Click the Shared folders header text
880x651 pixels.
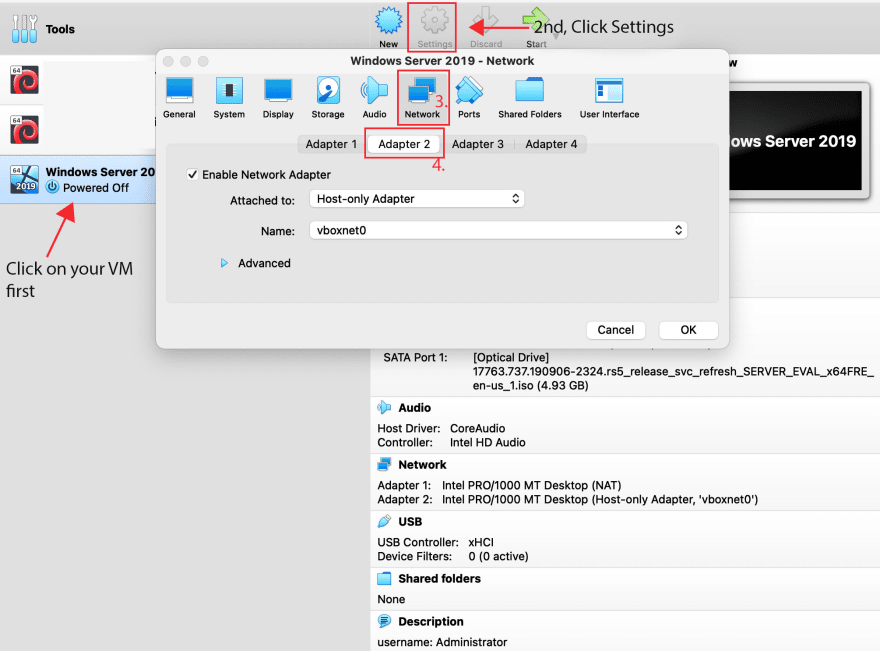439,579
